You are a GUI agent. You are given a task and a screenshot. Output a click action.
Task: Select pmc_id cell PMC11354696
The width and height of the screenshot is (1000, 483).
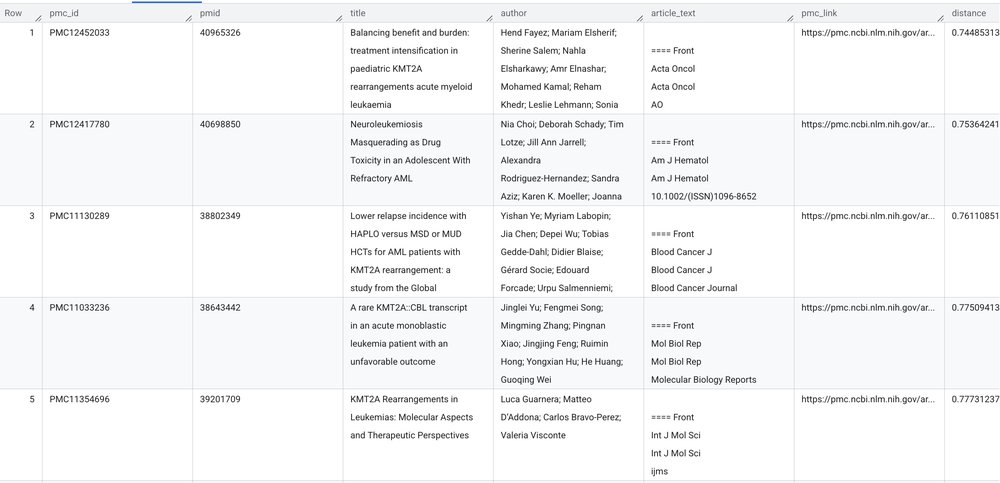click(78, 399)
